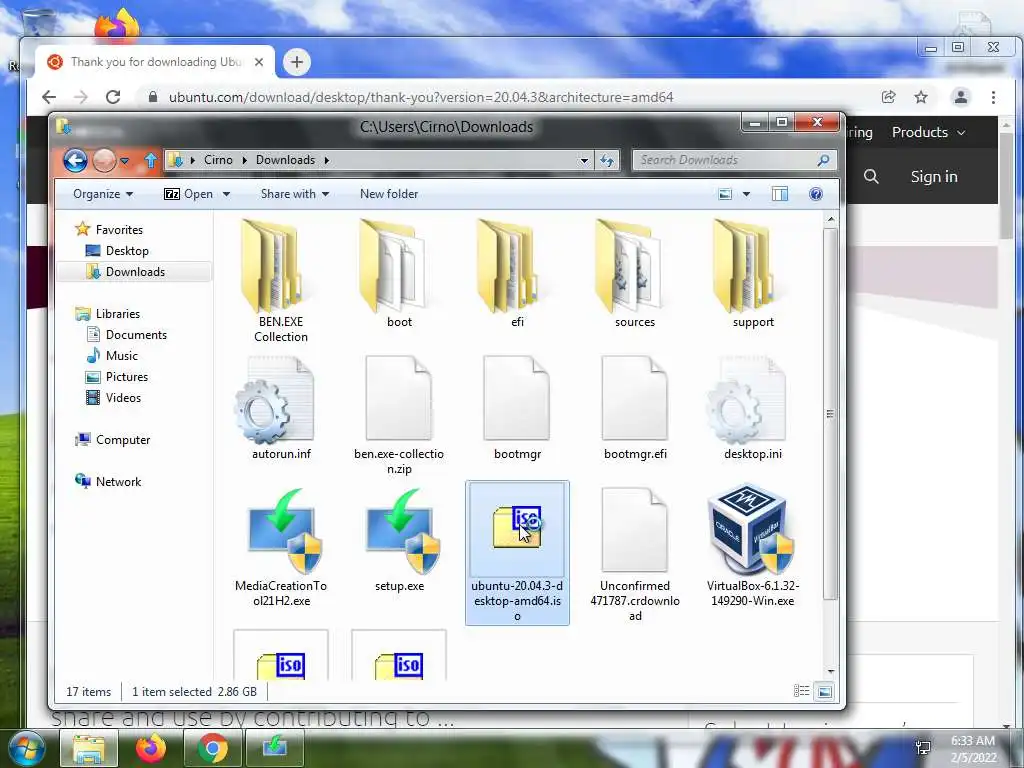The image size is (1024, 768).
Task: Select the bootmgr.efi file
Action: [635, 408]
